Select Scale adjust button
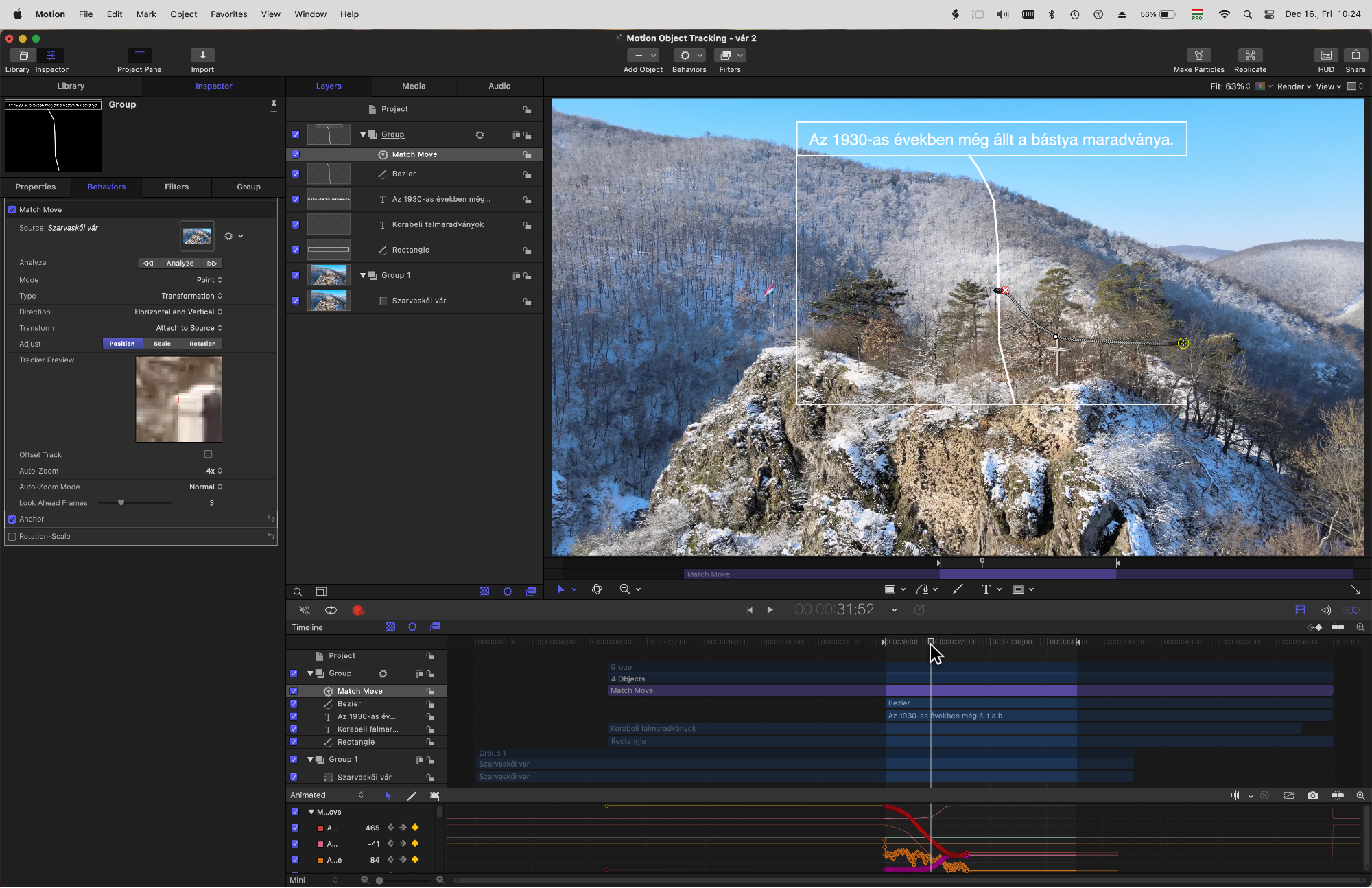Image resolution: width=1372 pixels, height=888 pixels. [162, 344]
